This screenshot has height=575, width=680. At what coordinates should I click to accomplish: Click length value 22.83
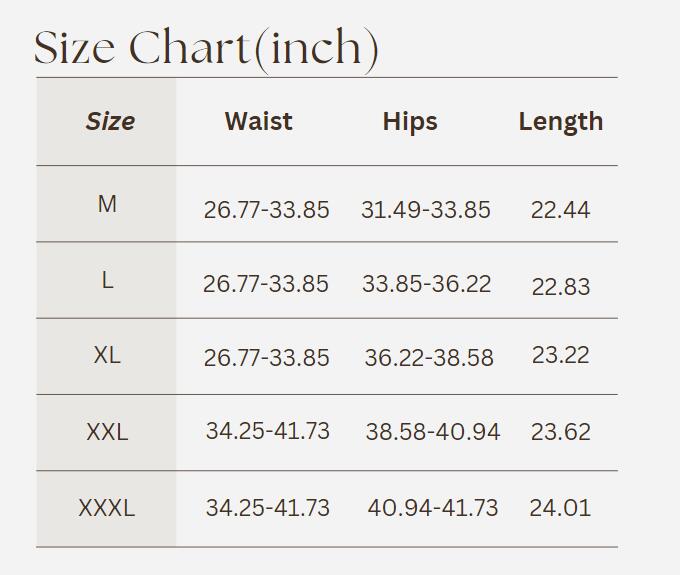click(x=561, y=286)
